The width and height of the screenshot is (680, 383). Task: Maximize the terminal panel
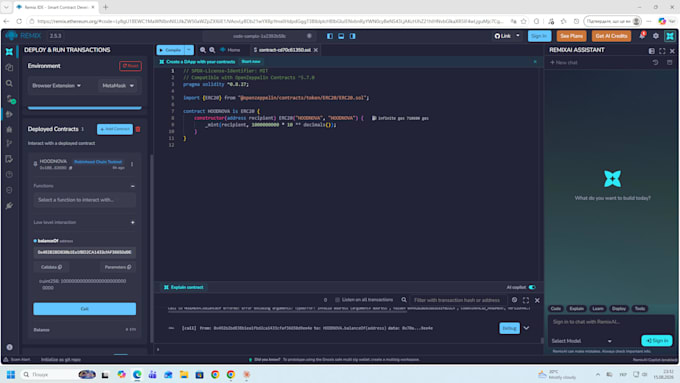click(x=526, y=300)
